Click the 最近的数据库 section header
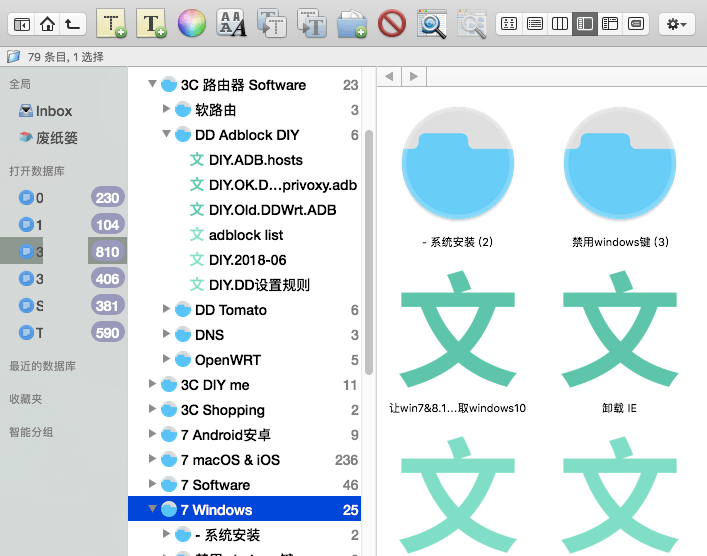Image resolution: width=707 pixels, height=556 pixels. pos(42,366)
